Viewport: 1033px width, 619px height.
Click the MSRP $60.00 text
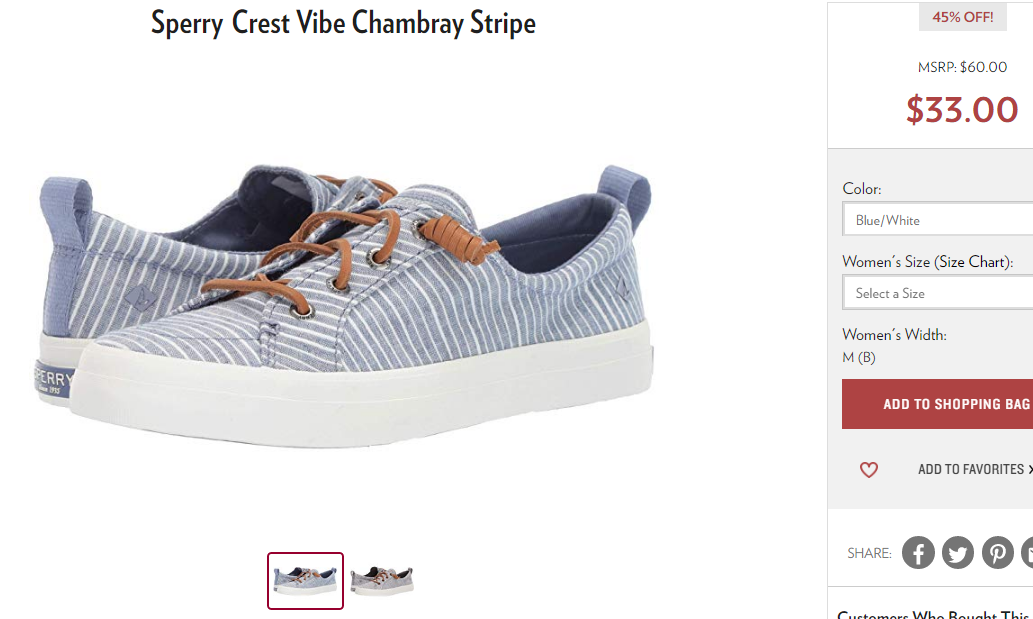(962, 67)
